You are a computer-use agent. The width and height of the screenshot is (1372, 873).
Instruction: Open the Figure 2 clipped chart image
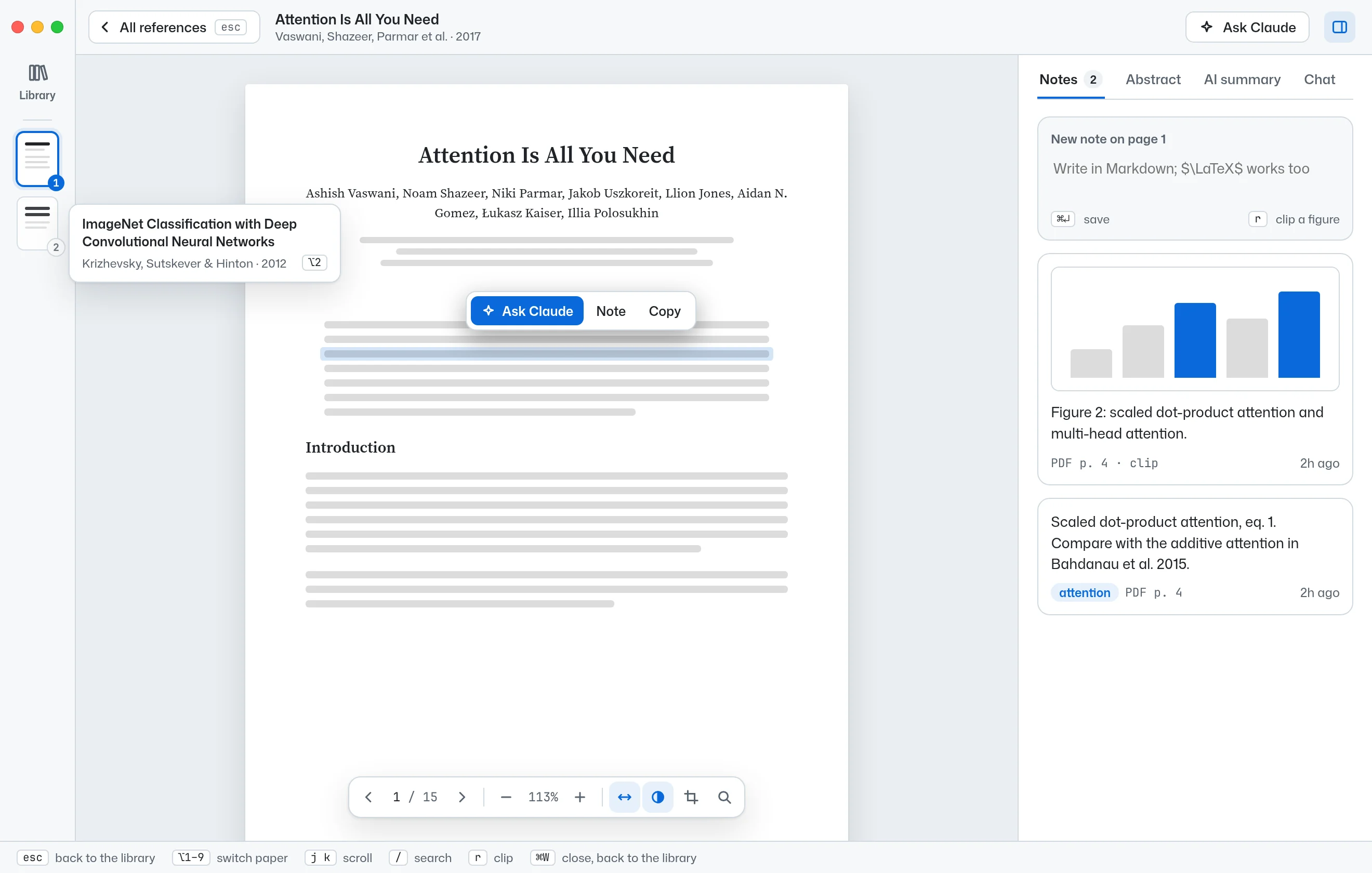coord(1194,329)
